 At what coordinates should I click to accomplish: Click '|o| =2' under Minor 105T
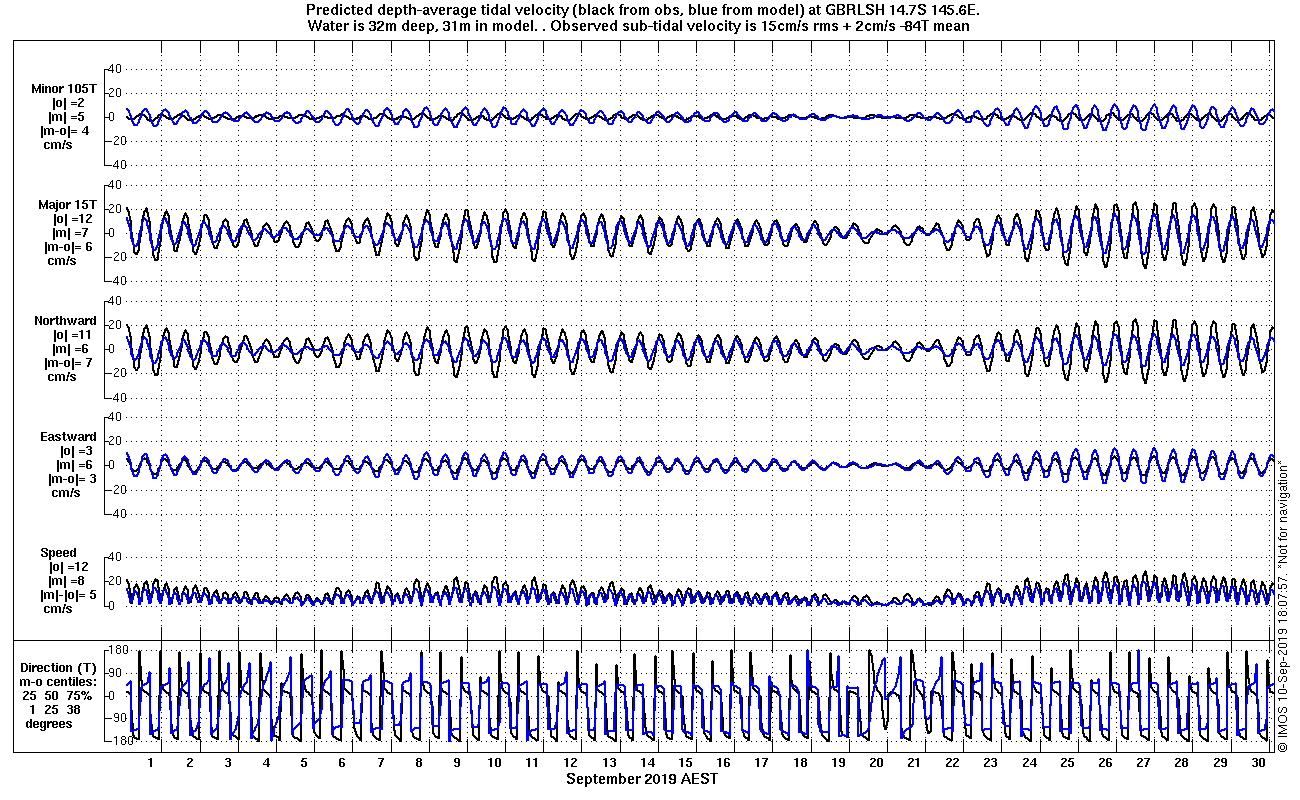pos(69,102)
